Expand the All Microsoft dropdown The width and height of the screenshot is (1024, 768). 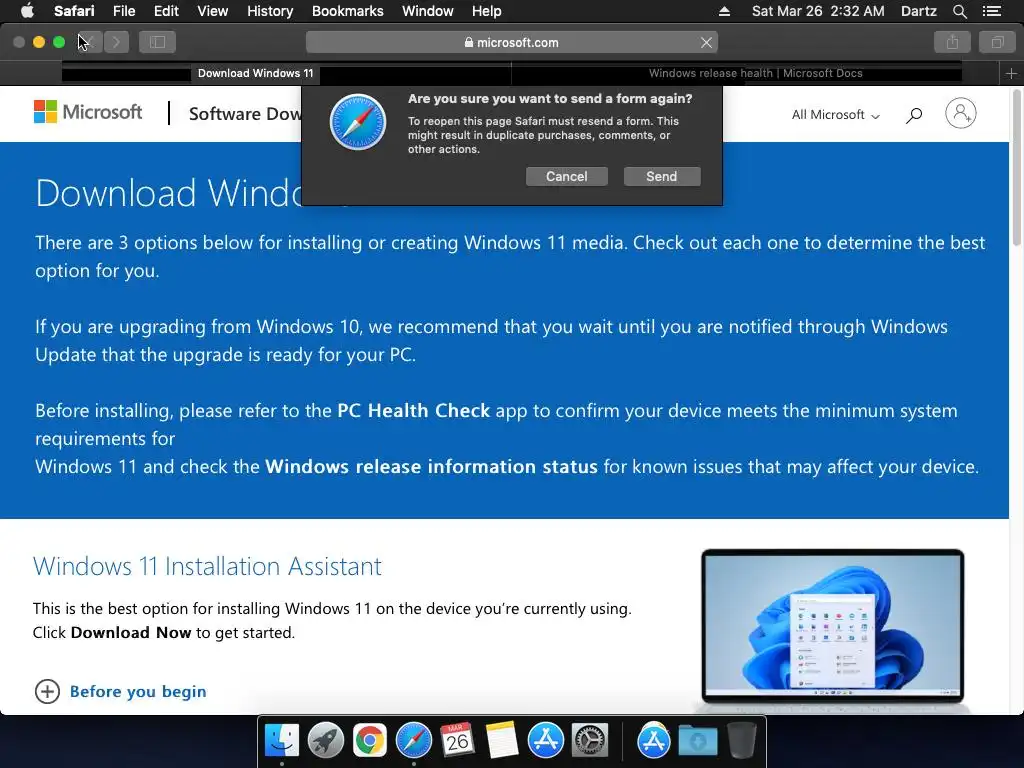836,115
